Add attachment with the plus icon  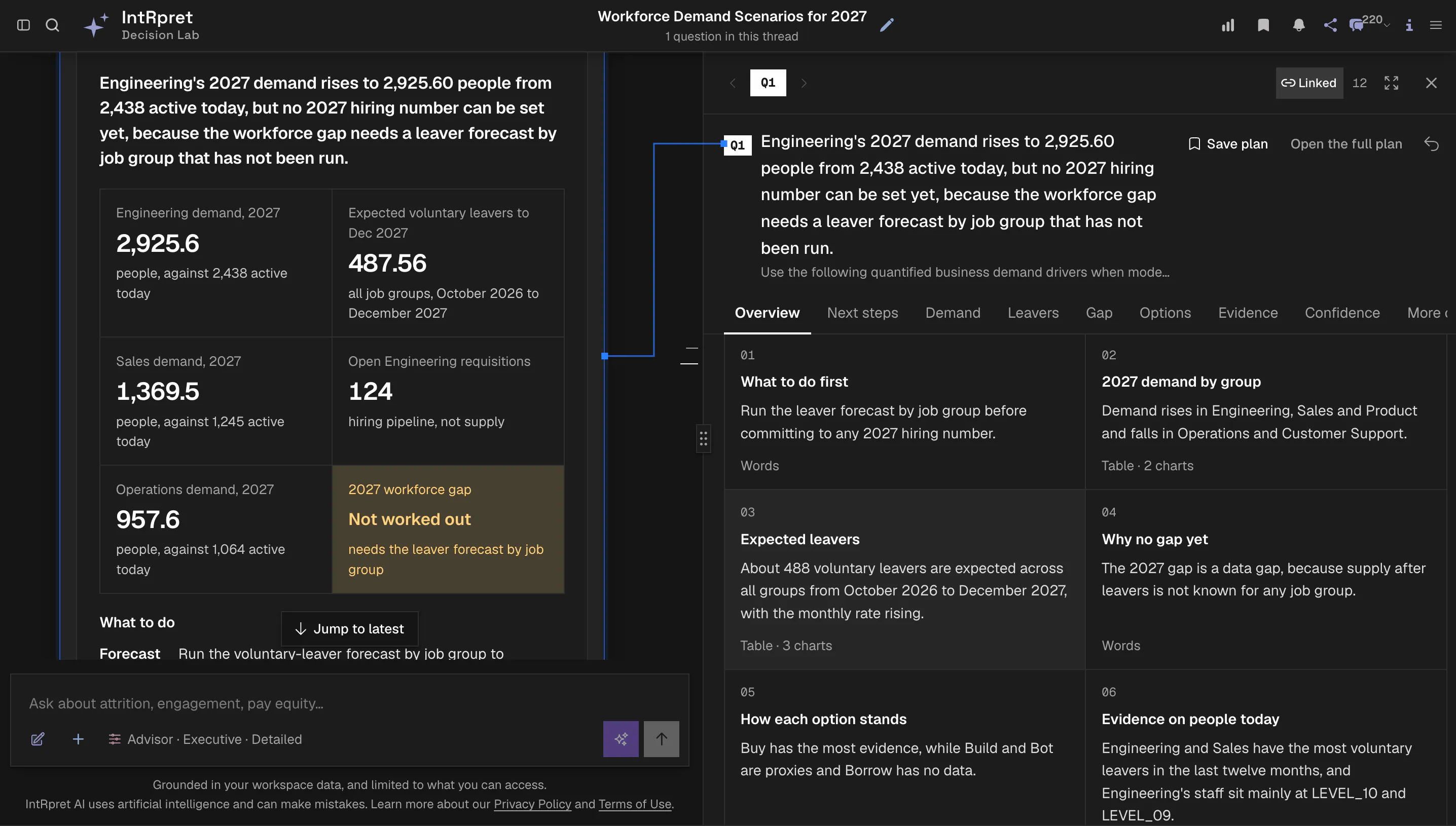[x=78, y=739]
